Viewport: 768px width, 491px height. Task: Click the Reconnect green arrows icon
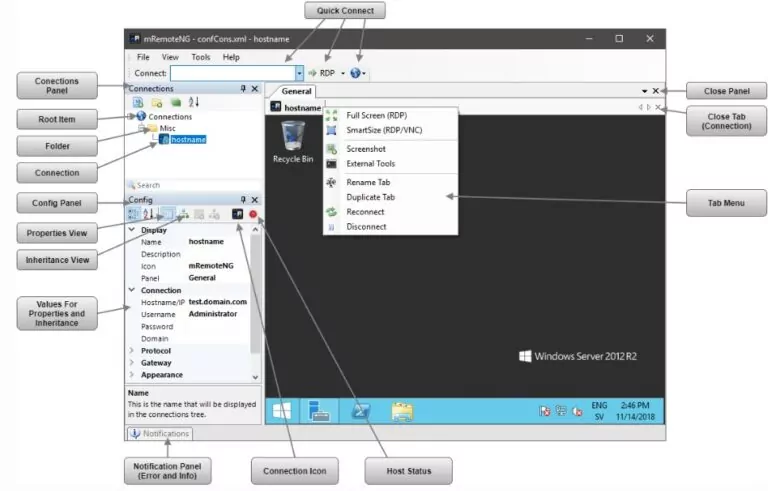pos(332,212)
